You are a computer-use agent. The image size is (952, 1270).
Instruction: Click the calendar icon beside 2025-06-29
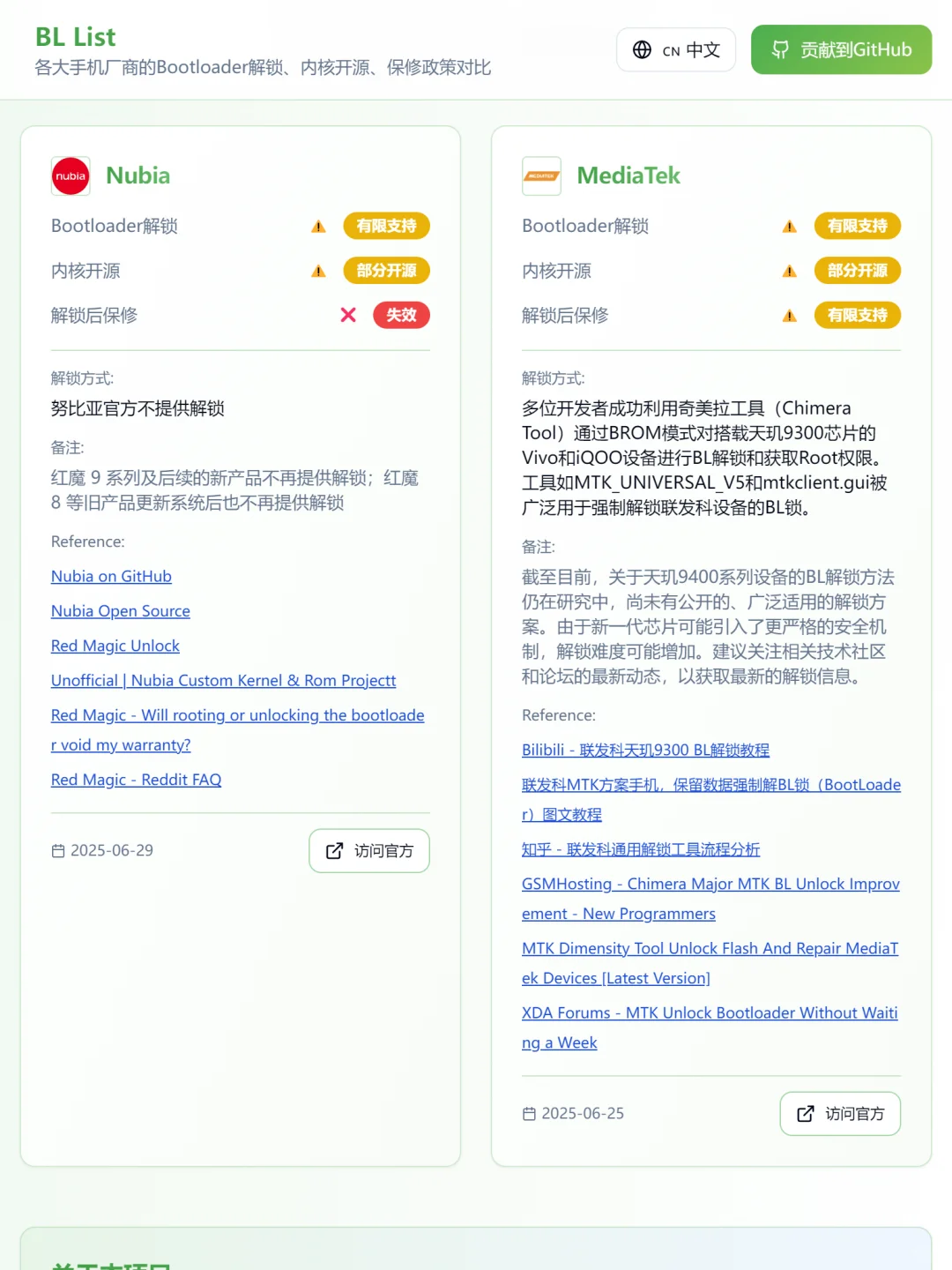pyautogui.click(x=57, y=850)
